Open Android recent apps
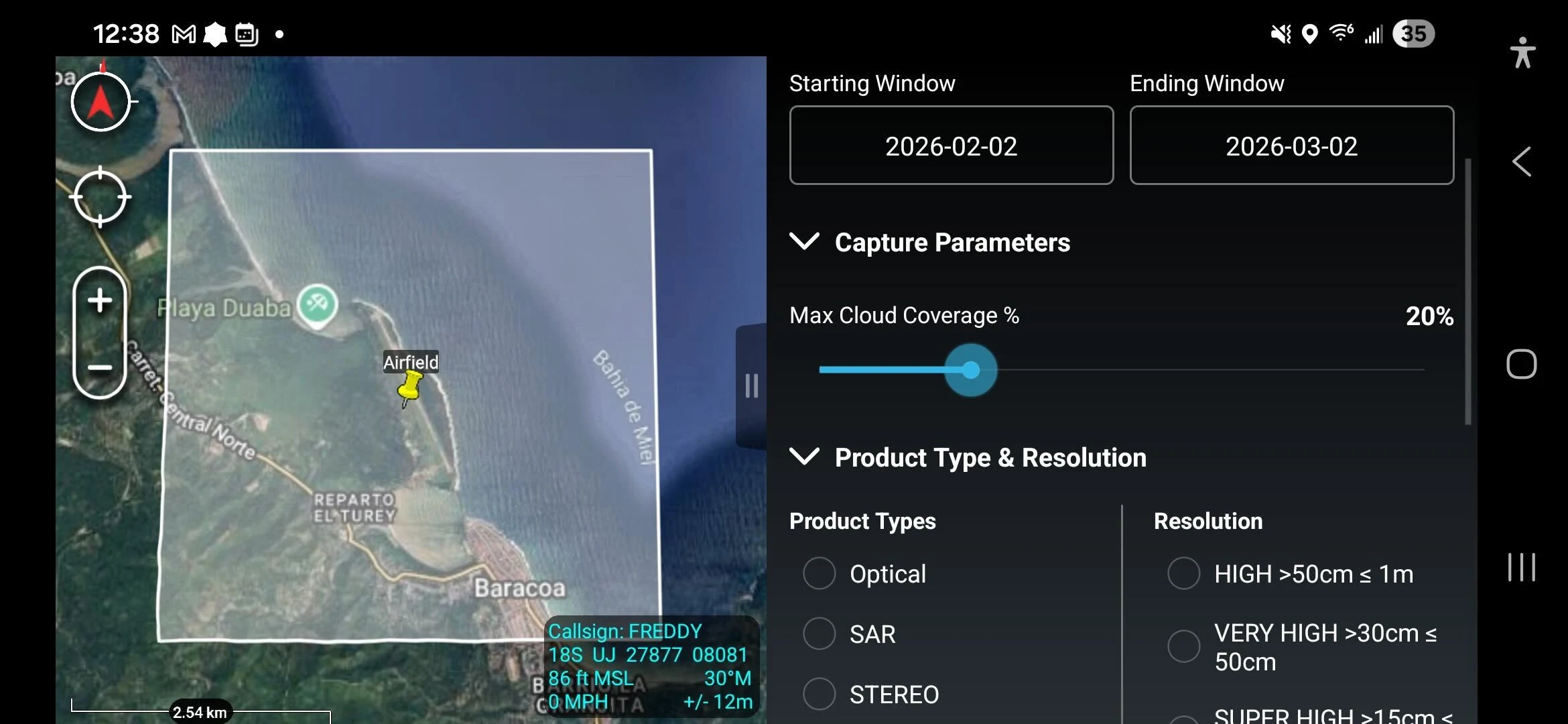This screenshot has height=724, width=1568. (x=1521, y=567)
